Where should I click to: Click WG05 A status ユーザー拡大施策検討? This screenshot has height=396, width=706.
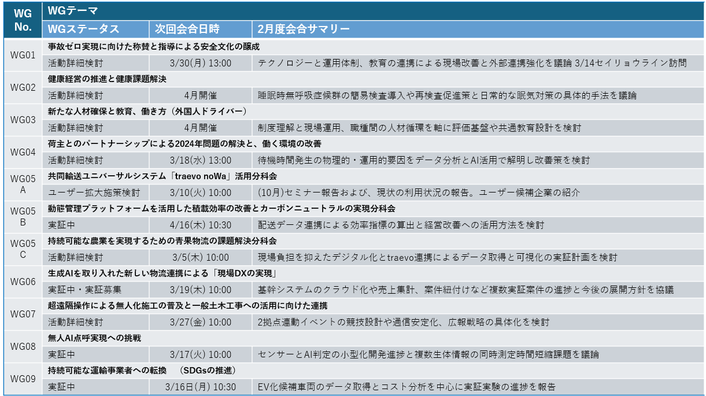click(94, 193)
